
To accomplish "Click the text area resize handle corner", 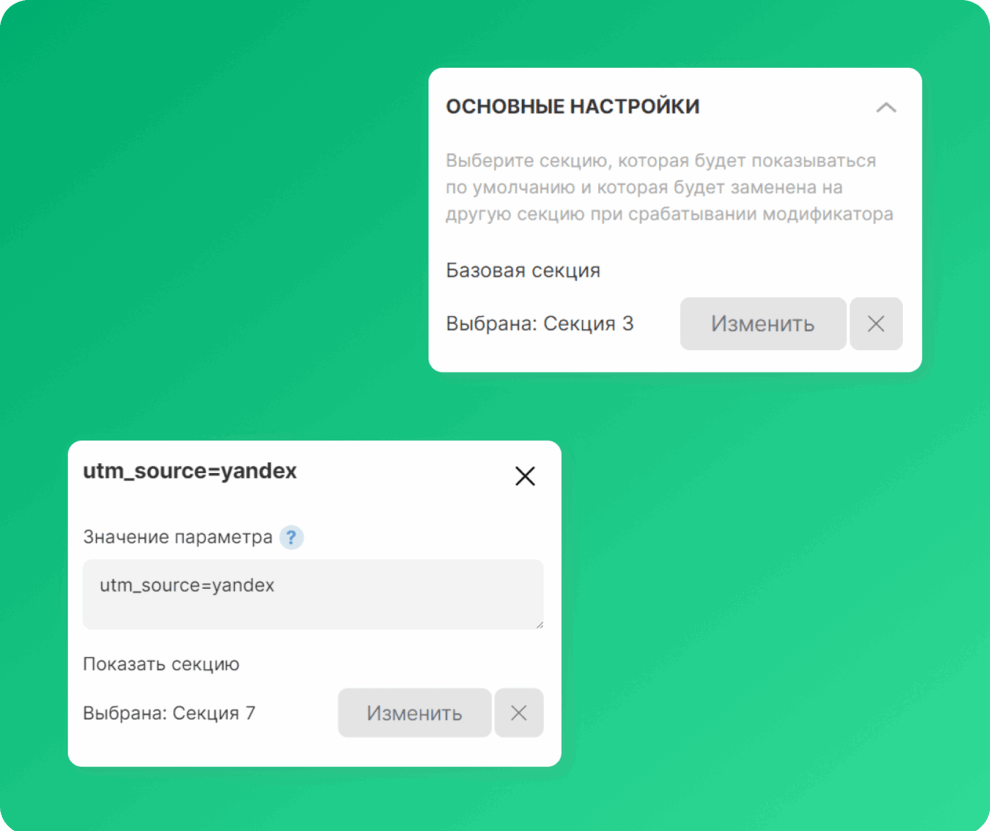I will click(x=540, y=625).
